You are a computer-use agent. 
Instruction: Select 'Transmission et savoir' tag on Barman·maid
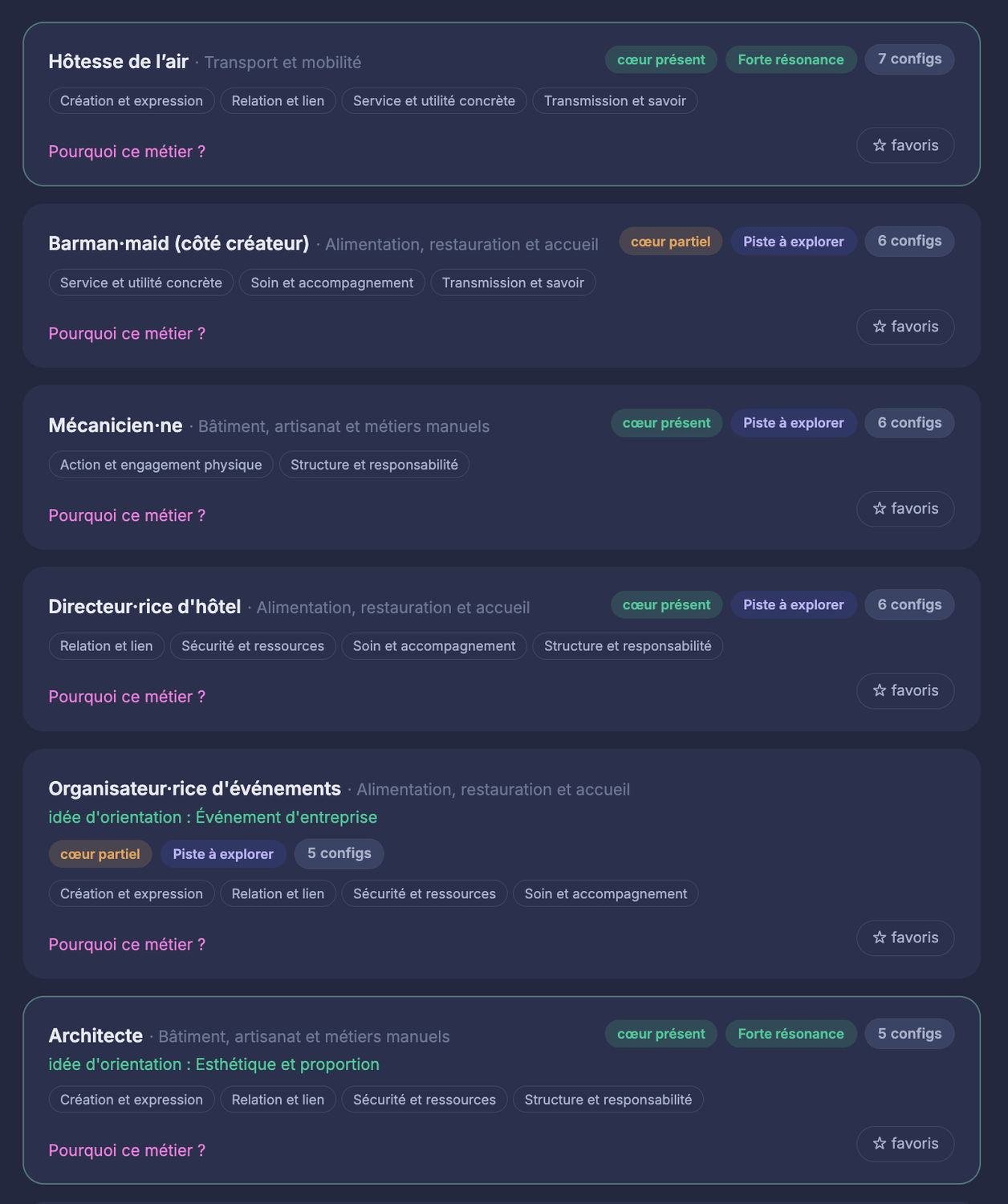[x=513, y=283]
